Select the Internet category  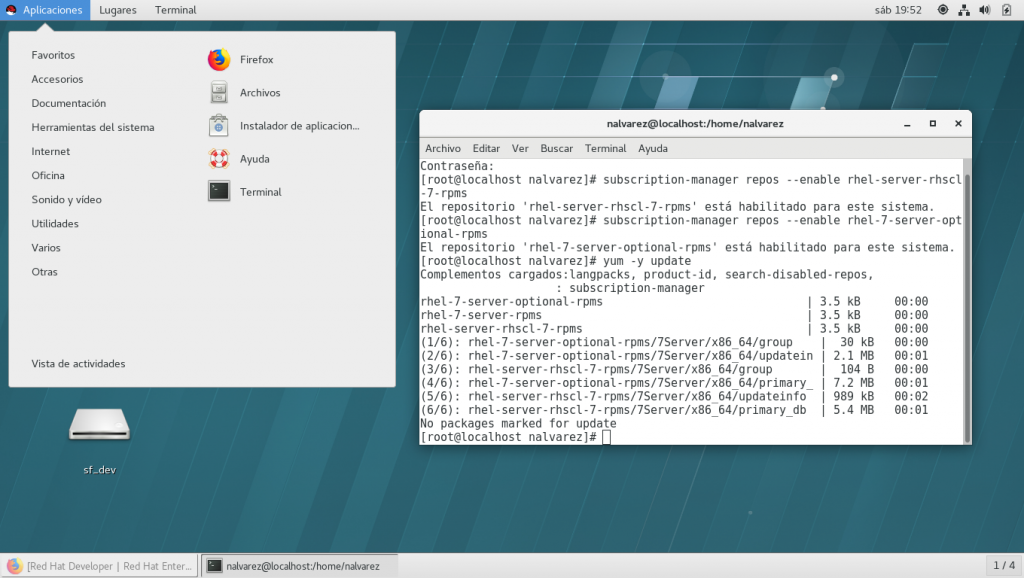click(50, 152)
